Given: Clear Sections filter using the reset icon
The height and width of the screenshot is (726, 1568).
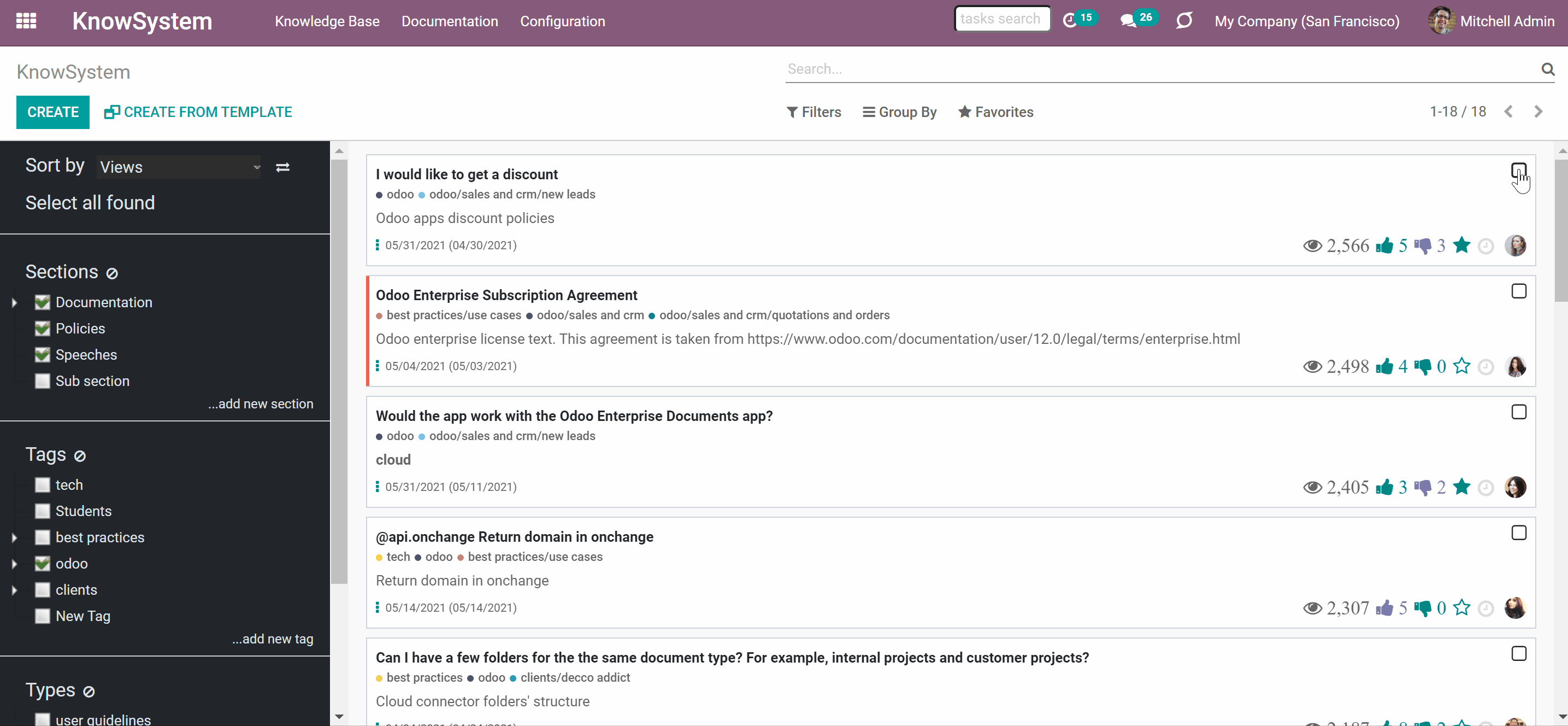Looking at the screenshot, I should [x=112, y=273].
